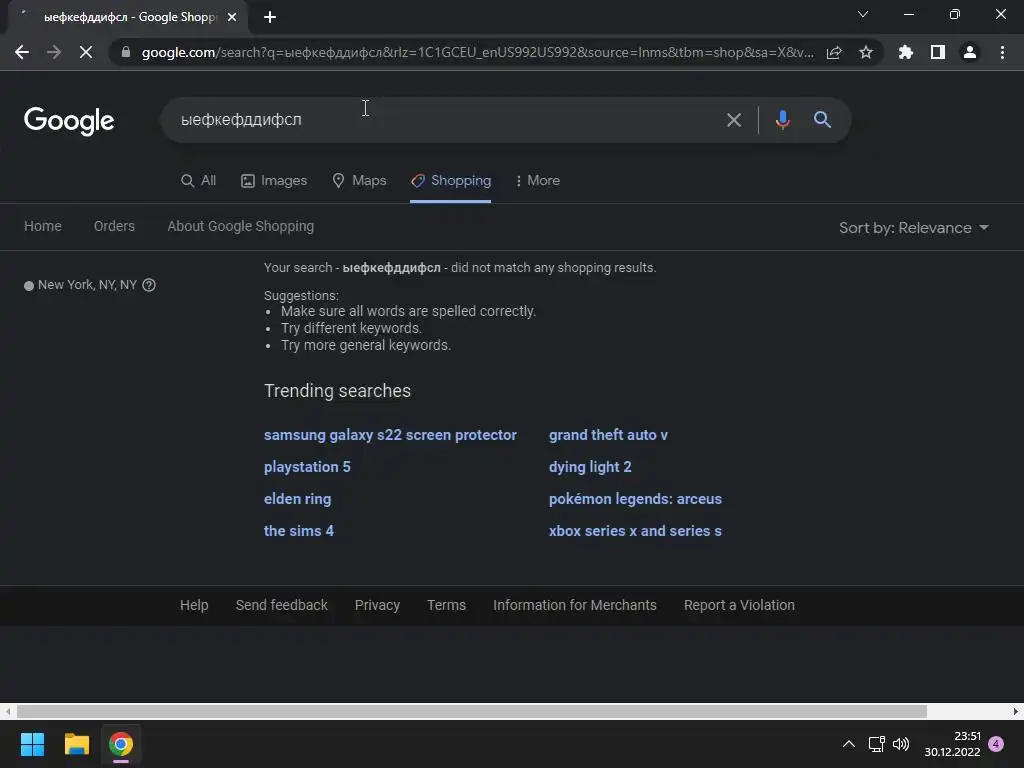Viewport: 1024px width, 768px height.
Task: Share this page using share icon
Action: (x=834, y=52)
